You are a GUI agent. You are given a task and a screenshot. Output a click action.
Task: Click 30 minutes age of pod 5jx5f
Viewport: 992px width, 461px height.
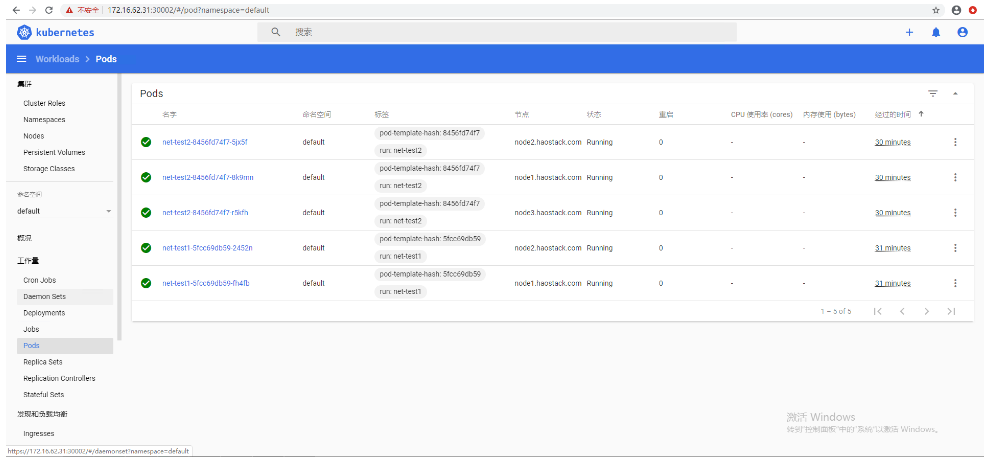tap(893, 142)
